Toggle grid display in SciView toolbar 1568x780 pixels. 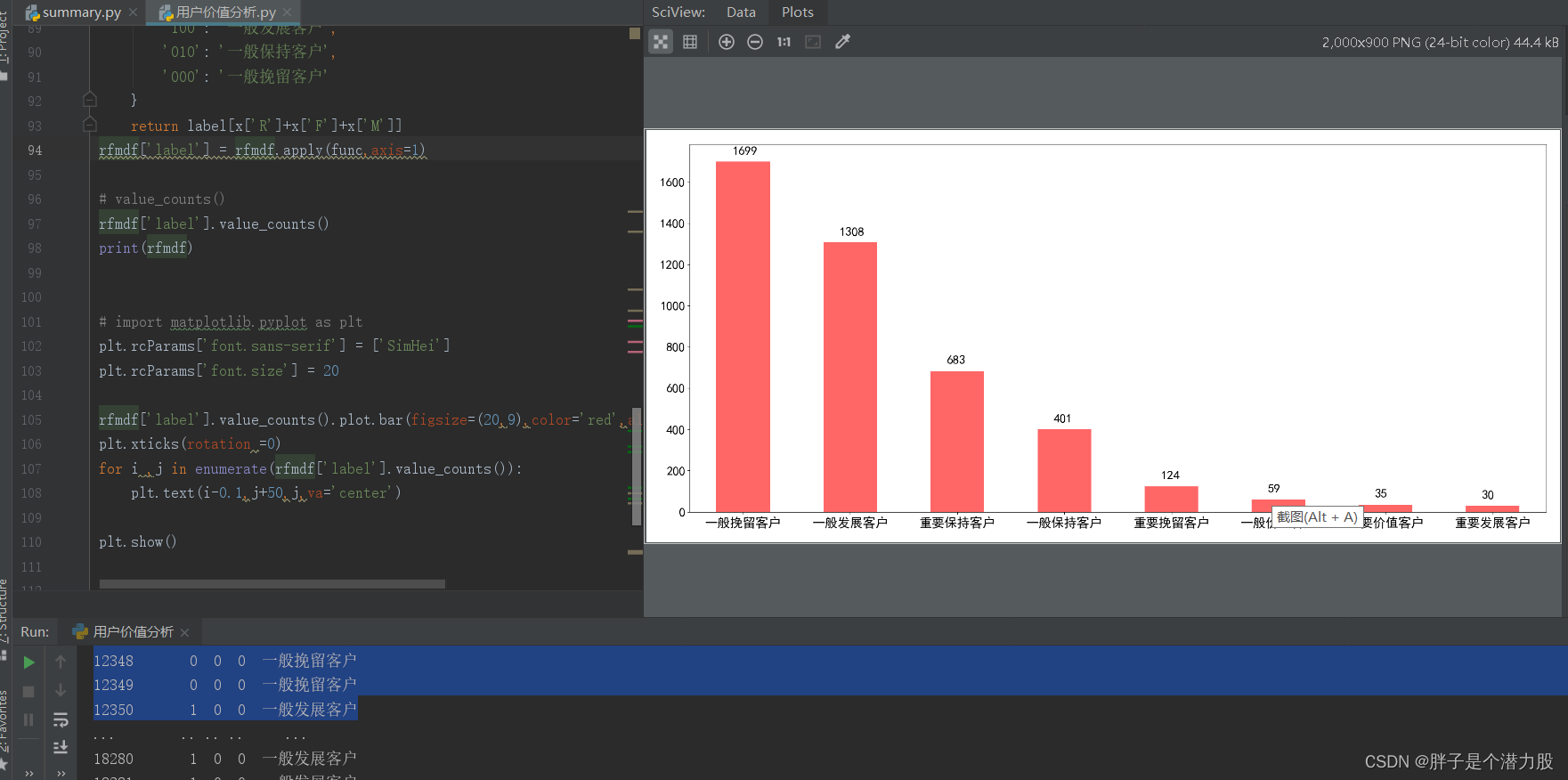(x=690, y=42)
